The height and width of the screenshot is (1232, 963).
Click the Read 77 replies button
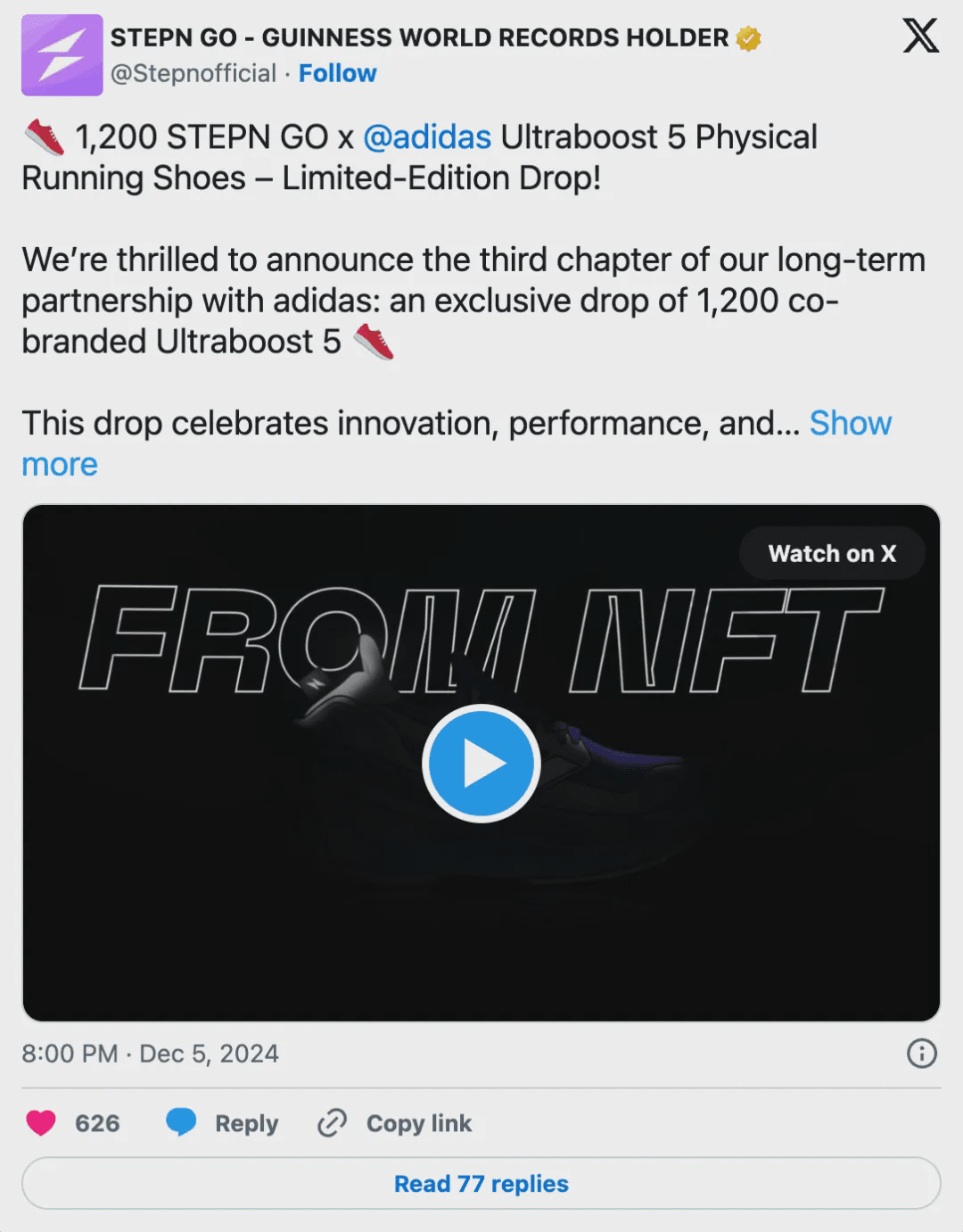481,1183
